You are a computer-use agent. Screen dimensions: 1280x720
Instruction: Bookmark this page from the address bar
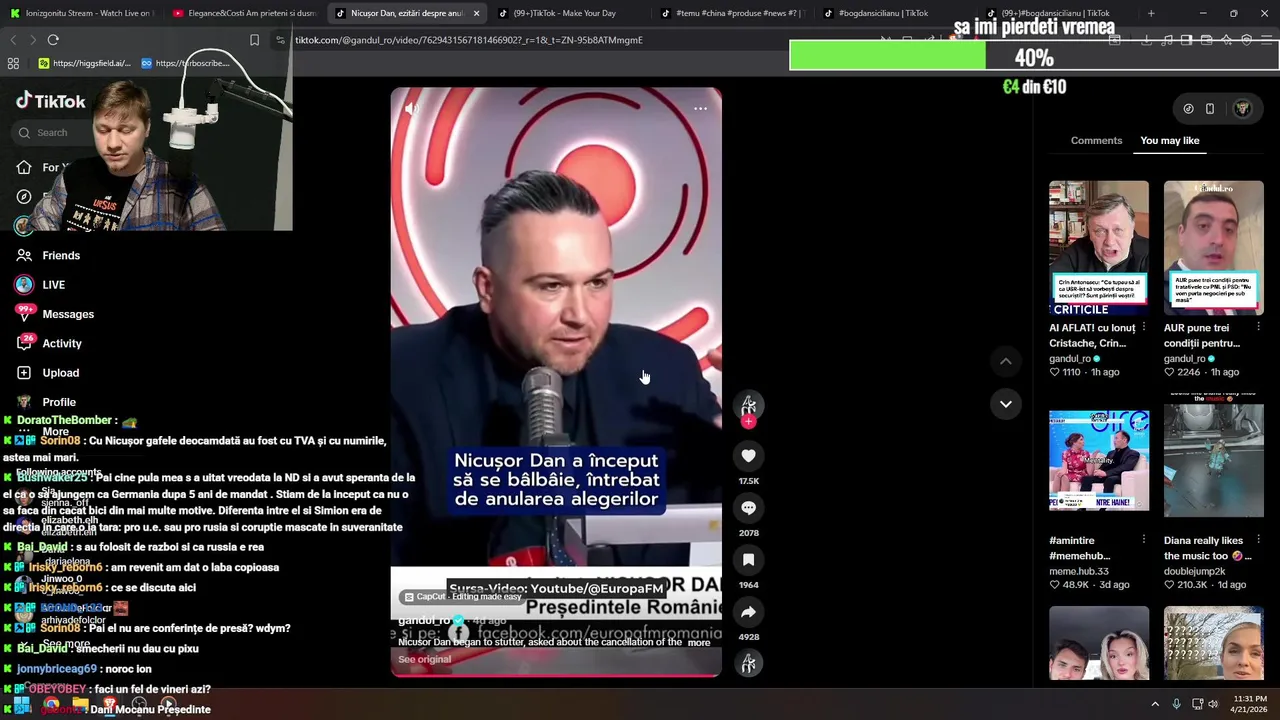pos(254,40)
